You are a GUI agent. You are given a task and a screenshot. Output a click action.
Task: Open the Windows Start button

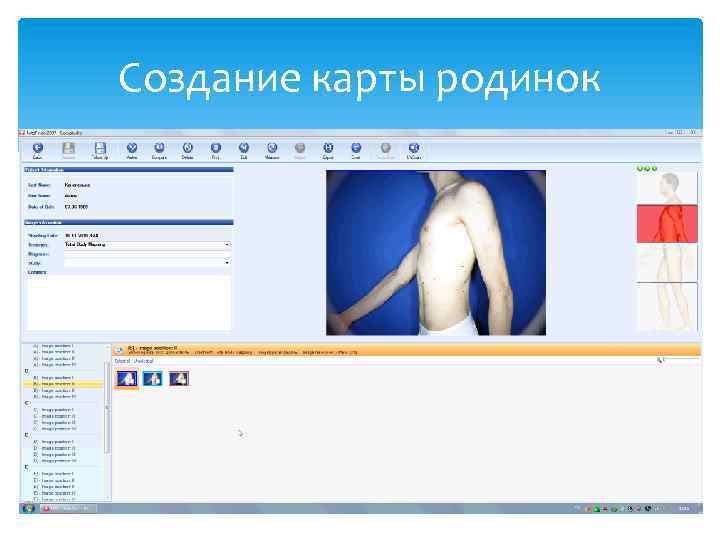coord(28,508)
